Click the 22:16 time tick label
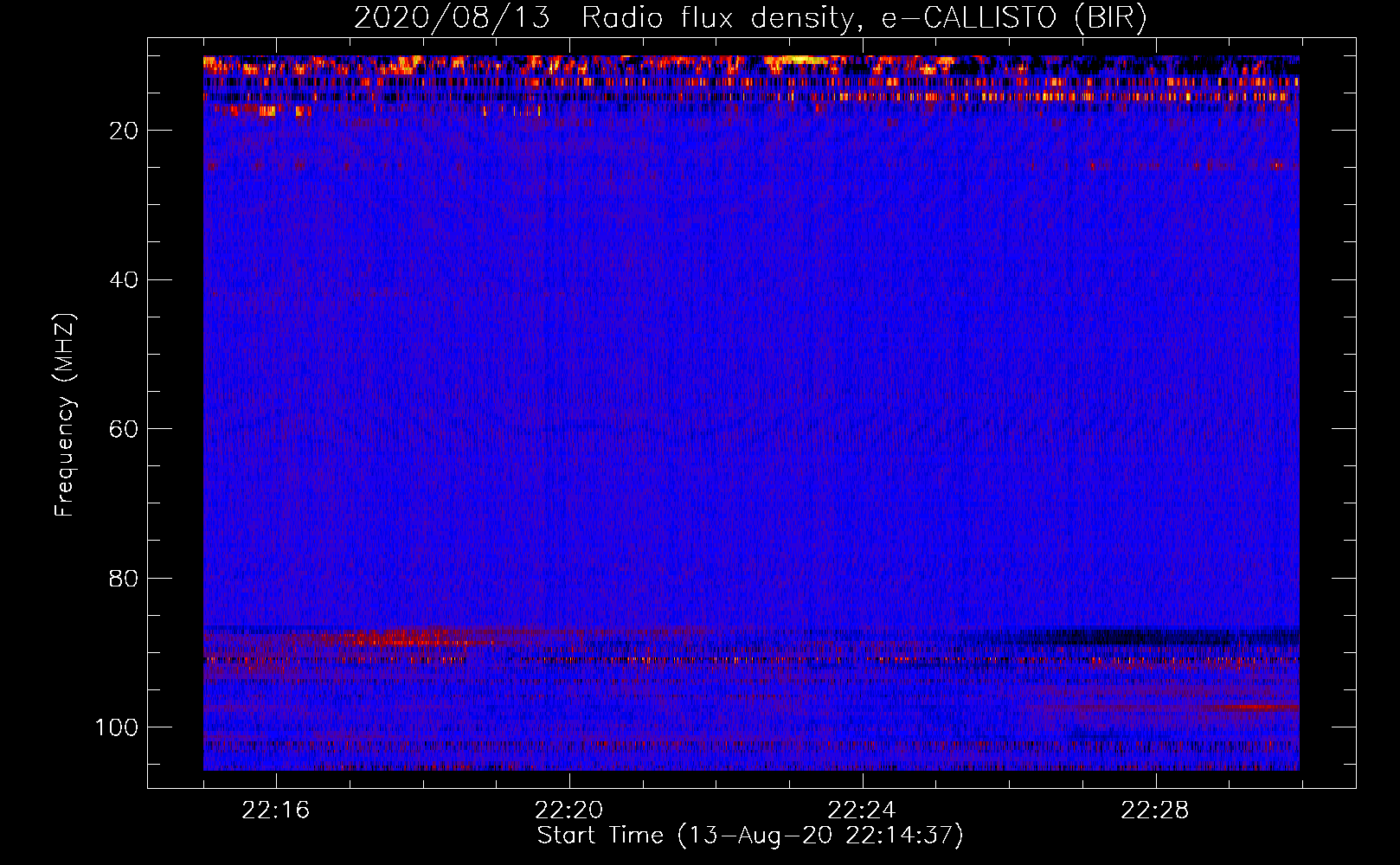Image resolution: width=1400 pixels, height=865 pixels. 276,811
